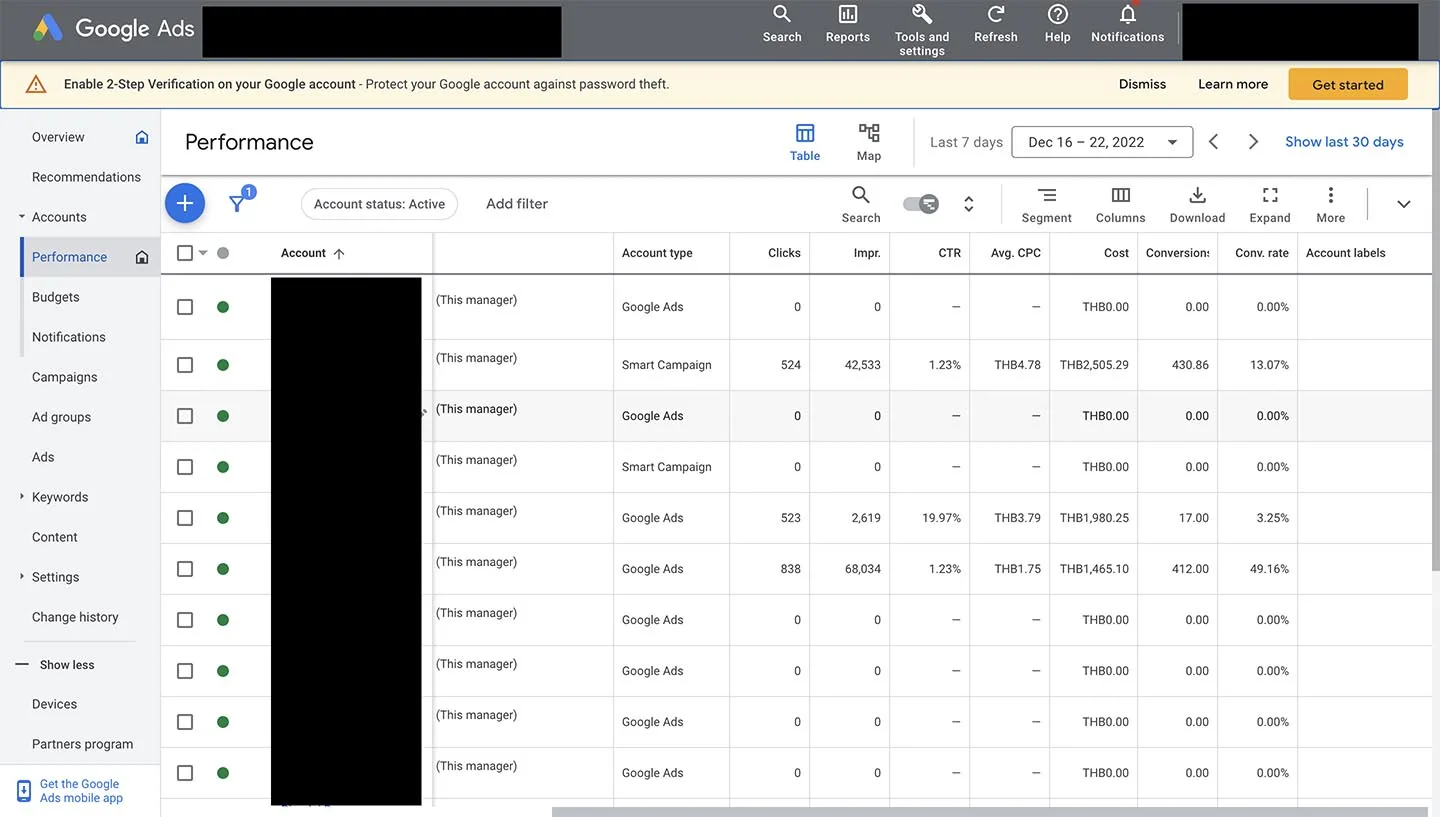Refresh the account data
The height and width of the screenshot is (817, 1440).
point(995,22)
